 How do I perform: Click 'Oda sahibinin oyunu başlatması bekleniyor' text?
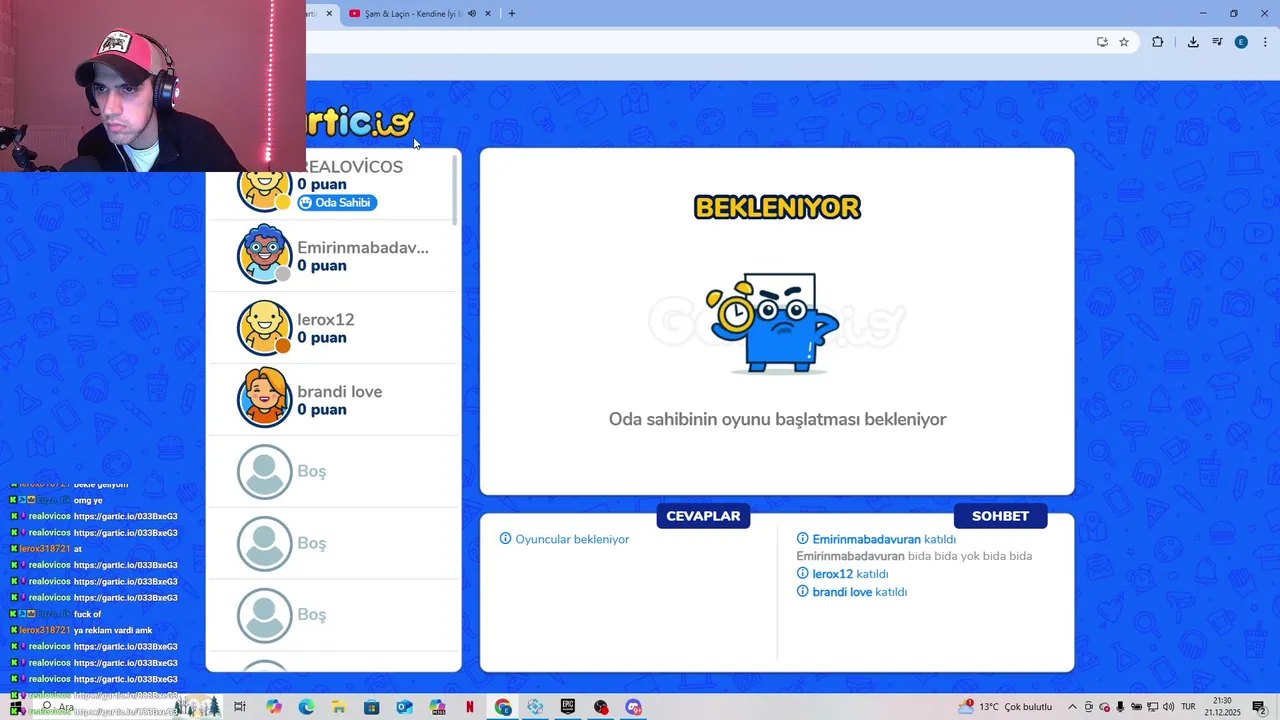click(777, 419)
